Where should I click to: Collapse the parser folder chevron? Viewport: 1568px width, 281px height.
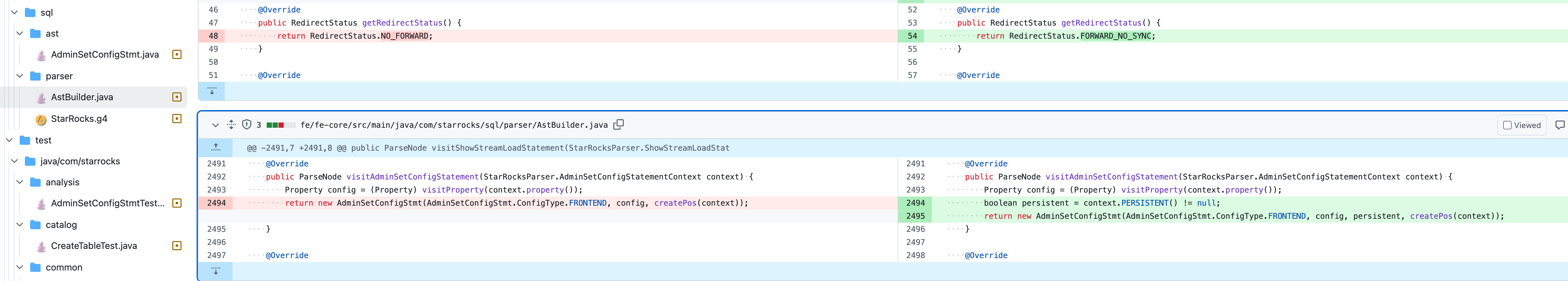19,76
